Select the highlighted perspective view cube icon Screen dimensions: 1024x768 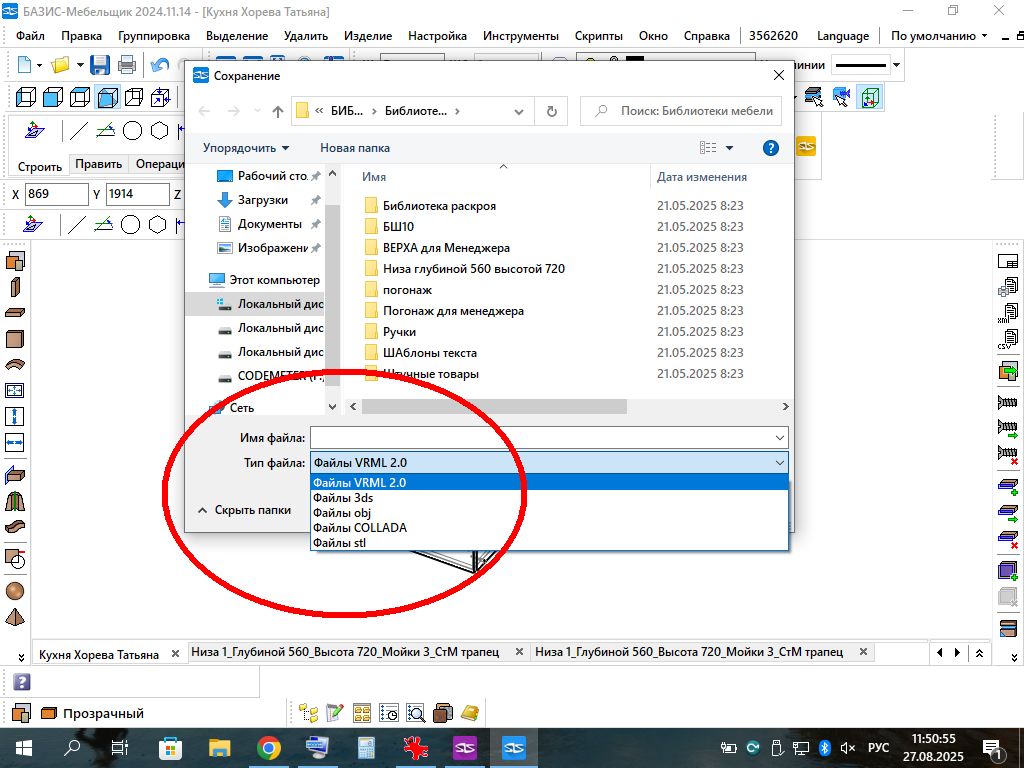(x=107, y=97)
